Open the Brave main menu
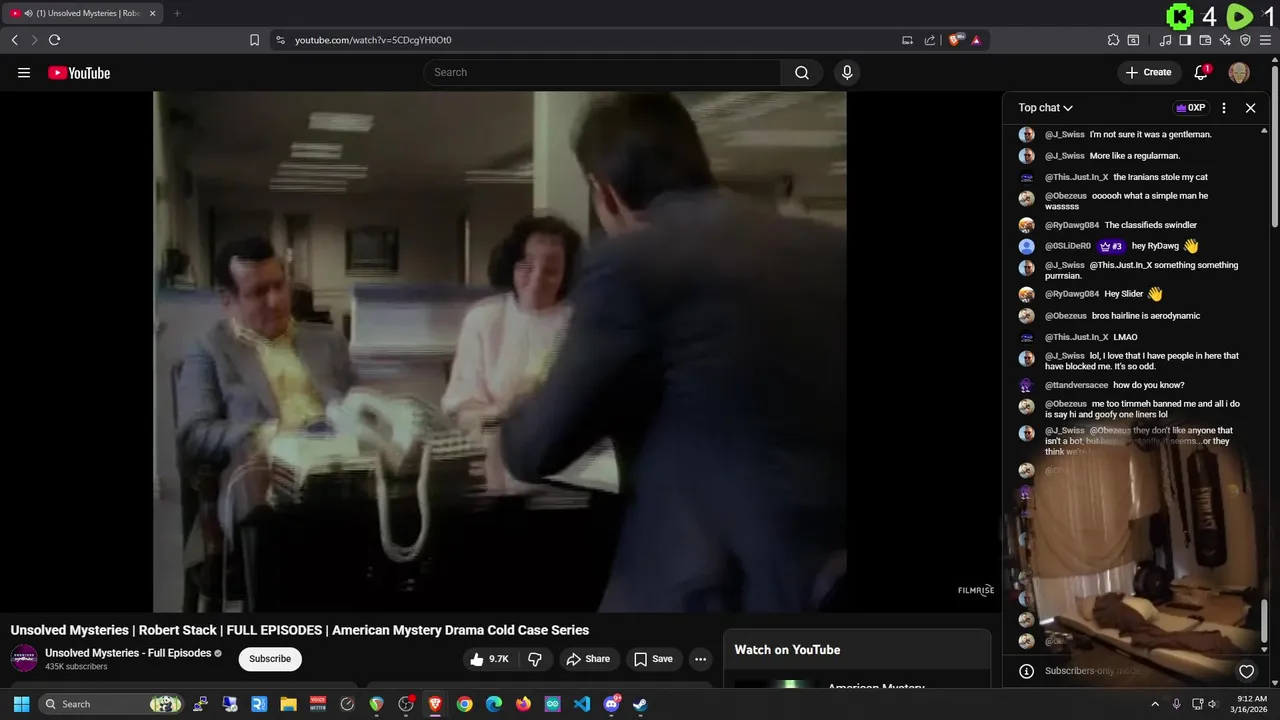 tap(1265, 40)
